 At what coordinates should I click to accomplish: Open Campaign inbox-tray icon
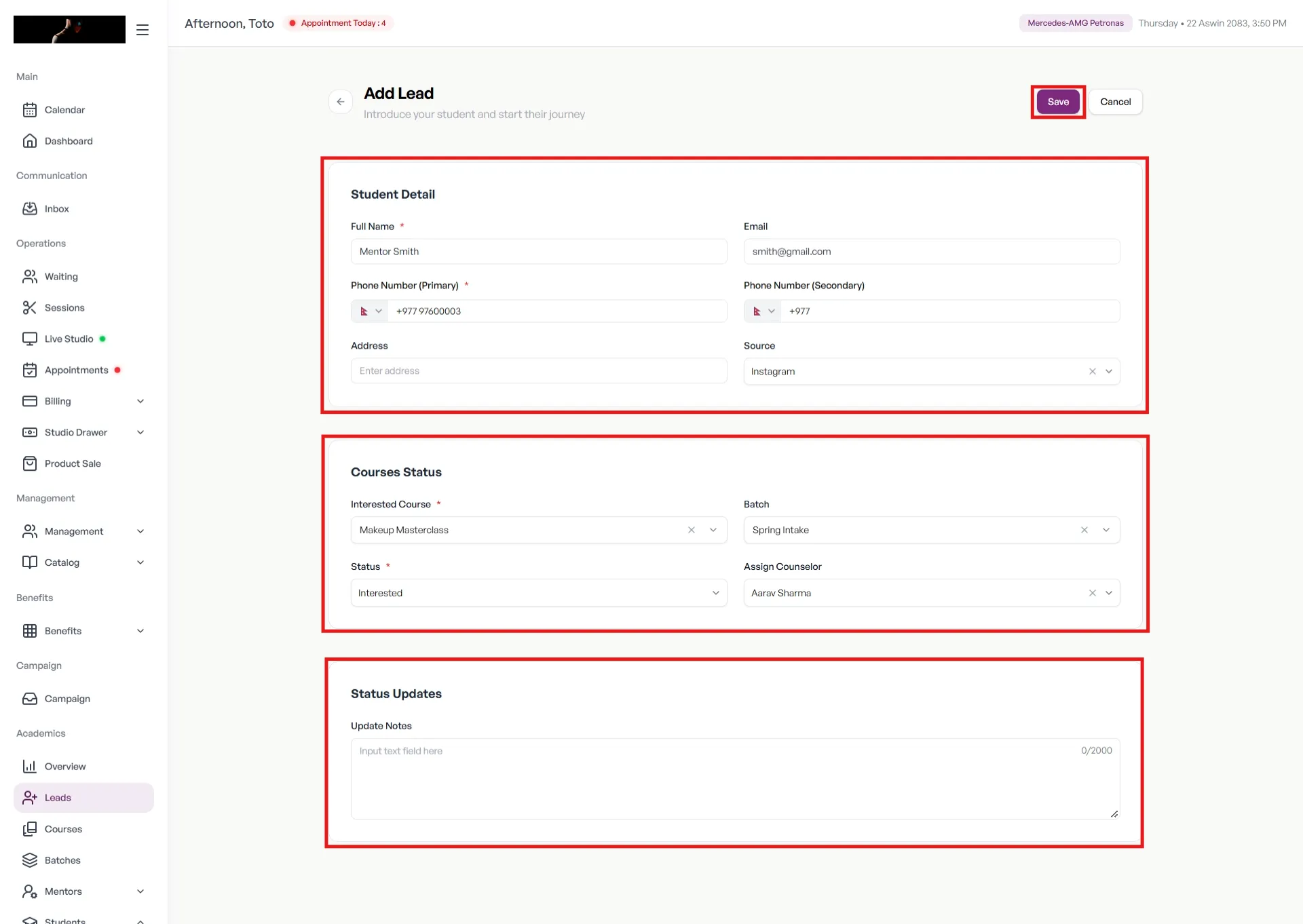pos(30,699)
